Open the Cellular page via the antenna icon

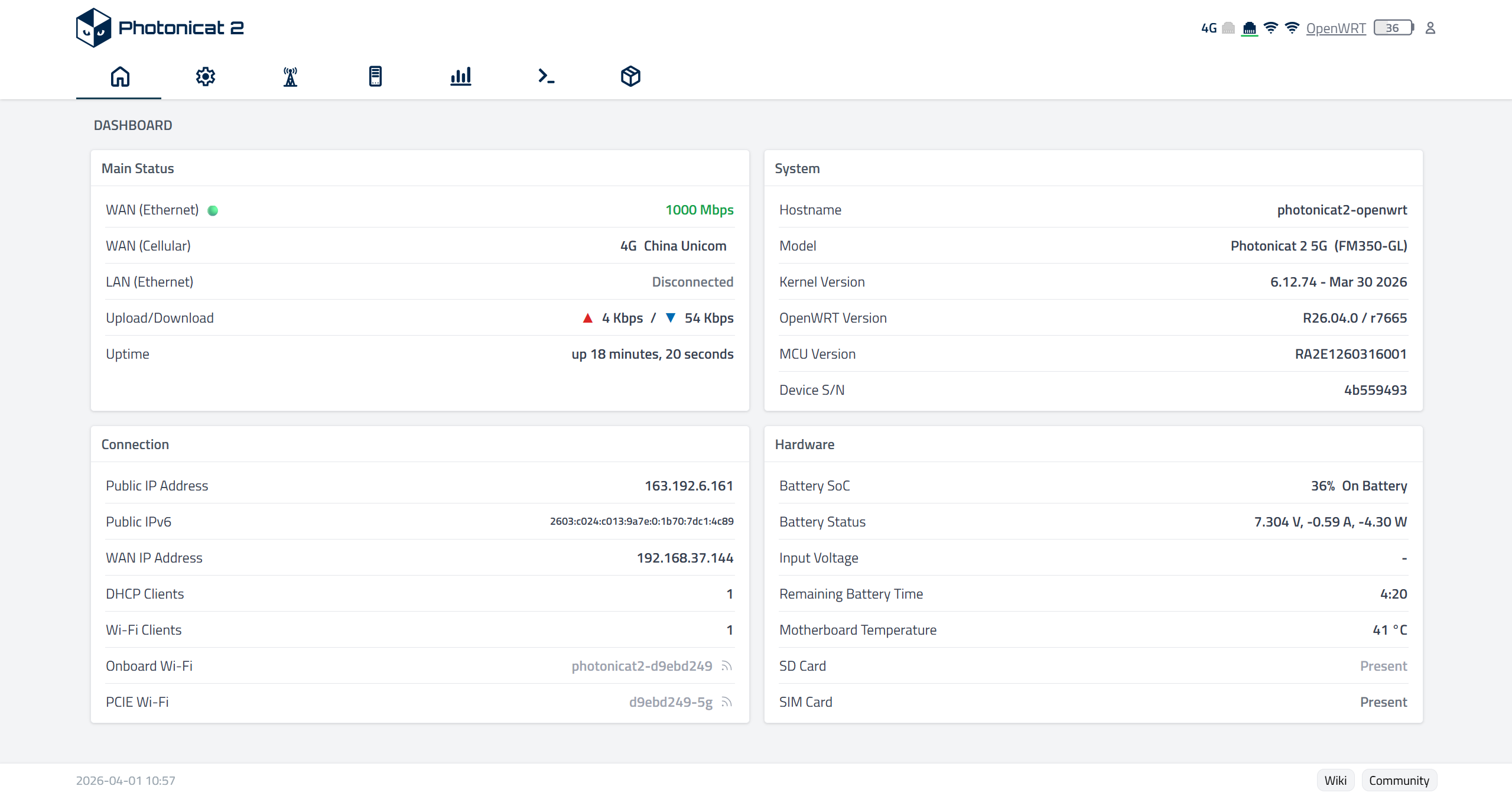[290, 77]
